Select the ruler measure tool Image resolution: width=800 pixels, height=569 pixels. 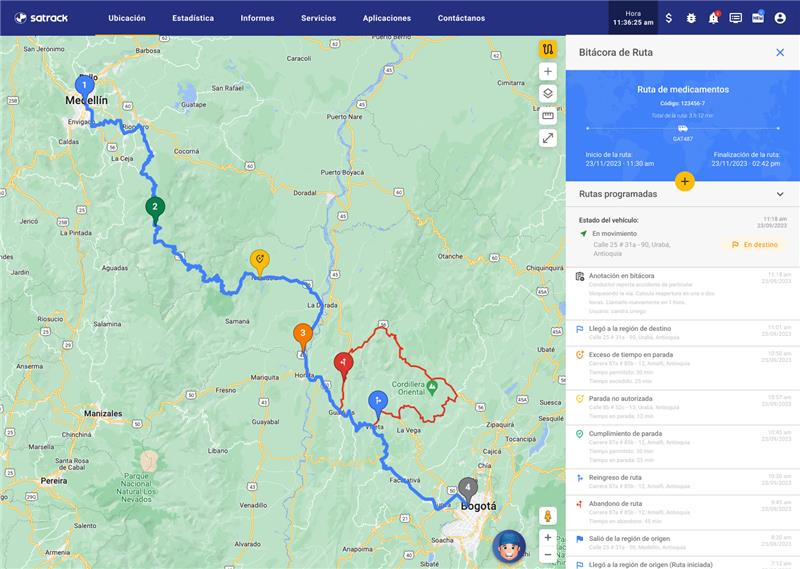(548, 116)
